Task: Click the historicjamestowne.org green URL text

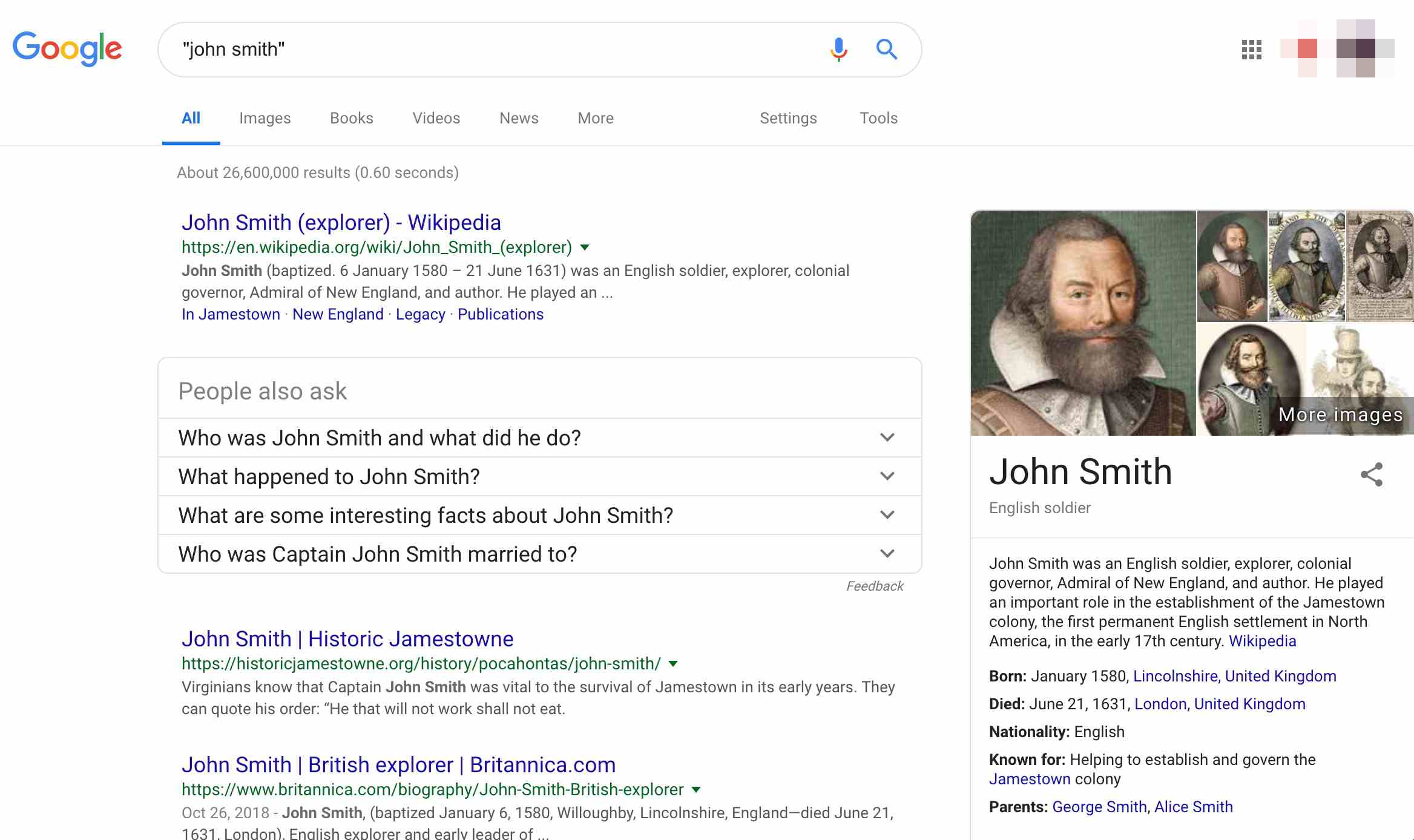Action: coord(421,664)
